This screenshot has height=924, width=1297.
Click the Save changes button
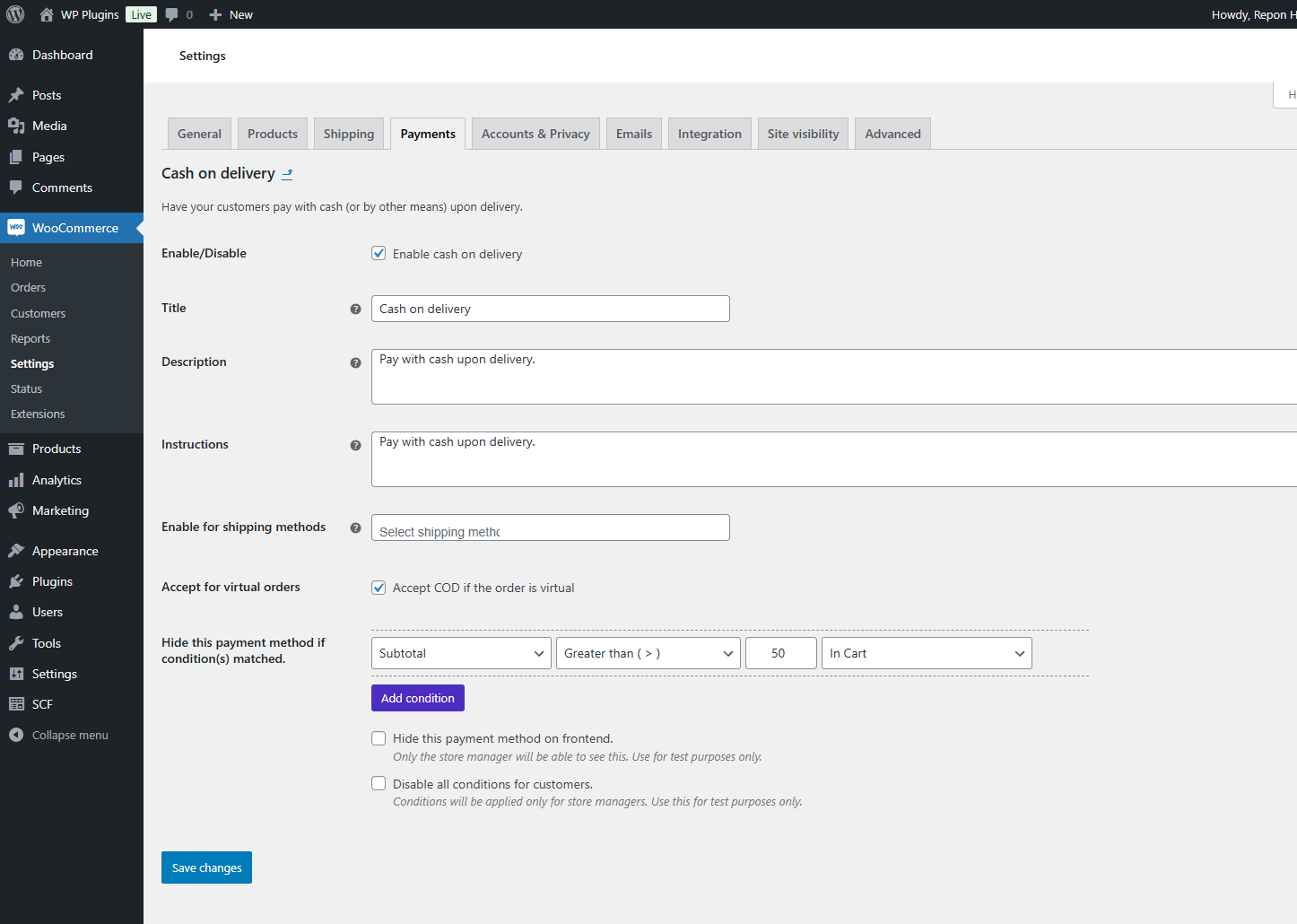[206, 867]
